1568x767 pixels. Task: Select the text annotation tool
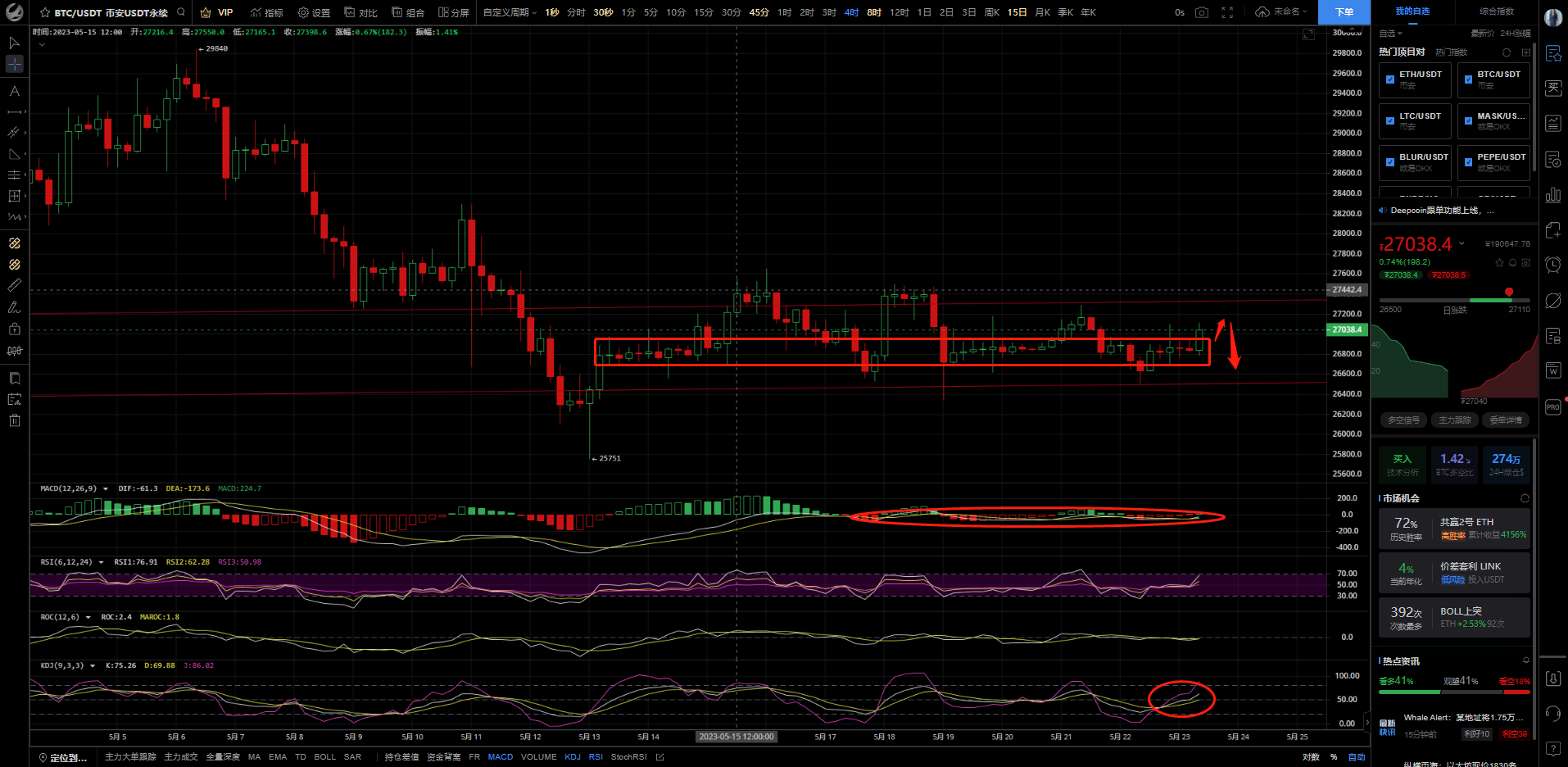[15, 91]
